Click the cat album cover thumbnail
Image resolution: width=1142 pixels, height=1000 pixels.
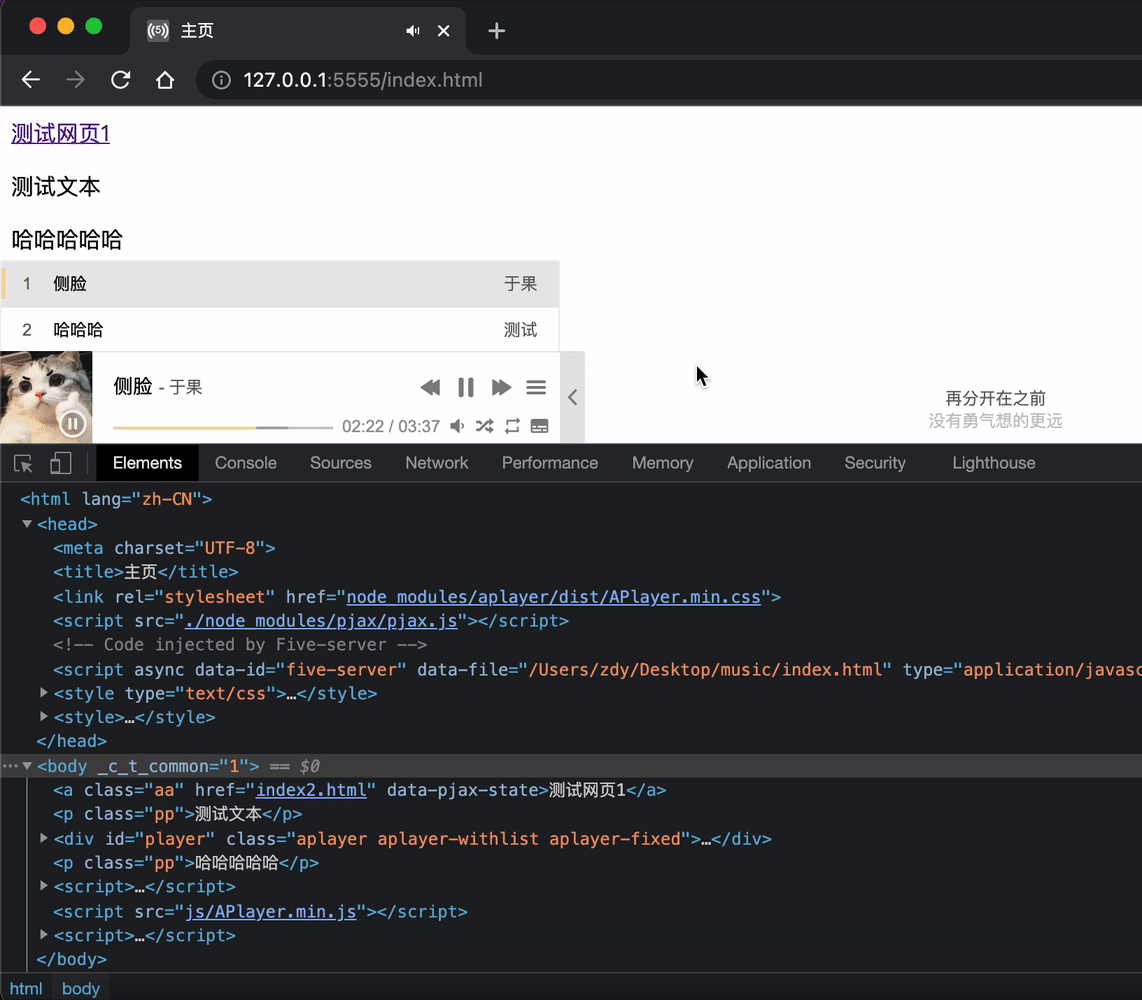[46, 397]
